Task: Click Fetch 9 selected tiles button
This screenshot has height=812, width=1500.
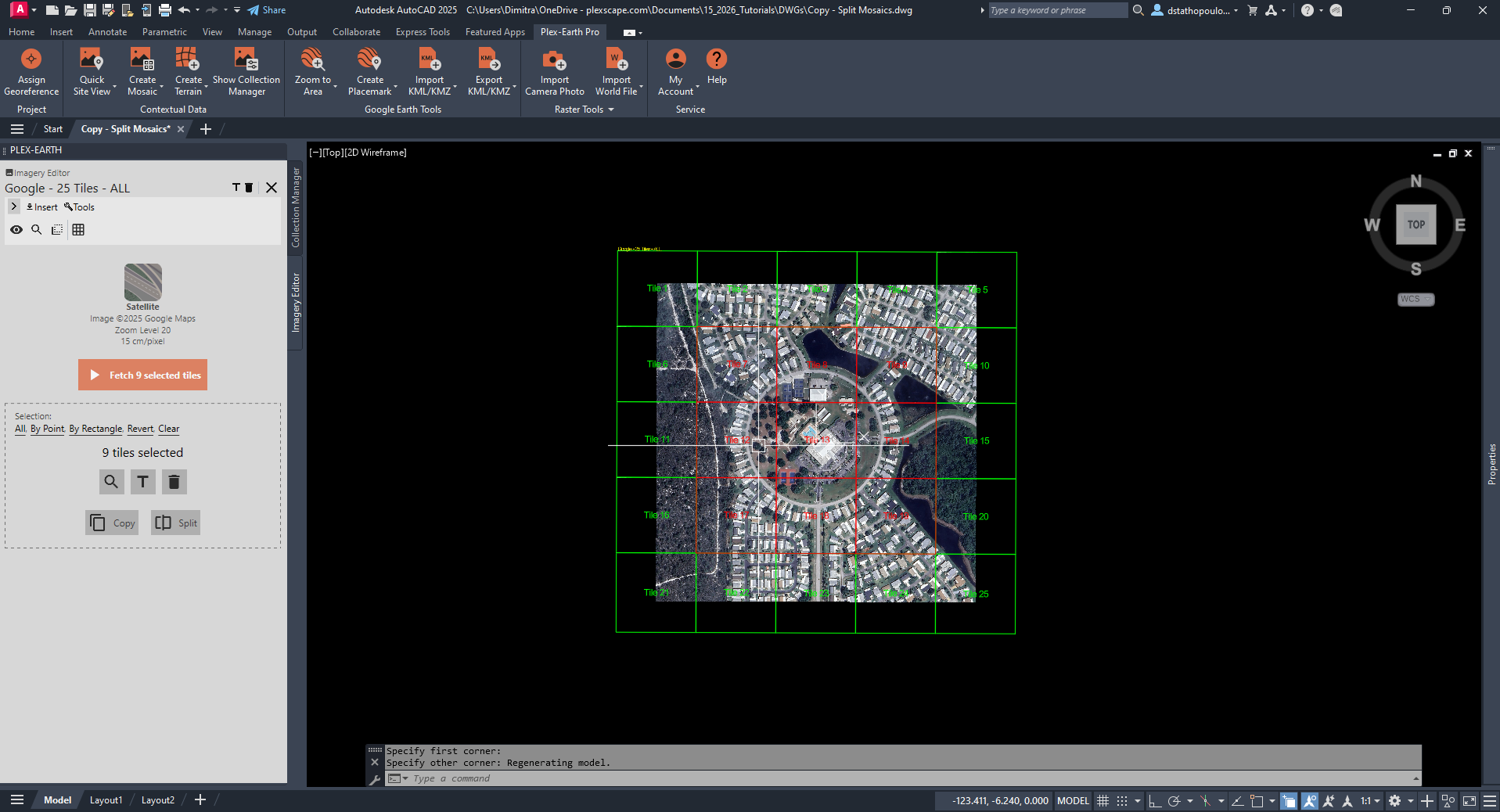Action: tap(142, 375)
